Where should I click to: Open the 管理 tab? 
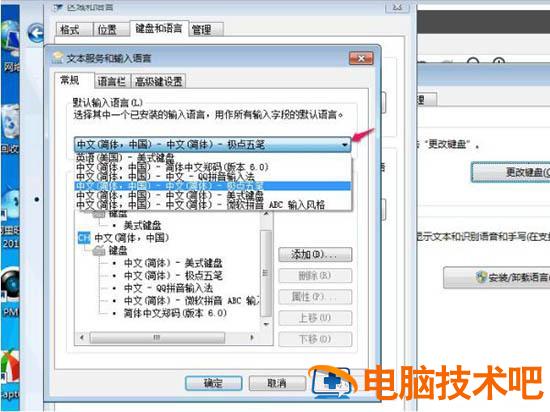(206, 29)
